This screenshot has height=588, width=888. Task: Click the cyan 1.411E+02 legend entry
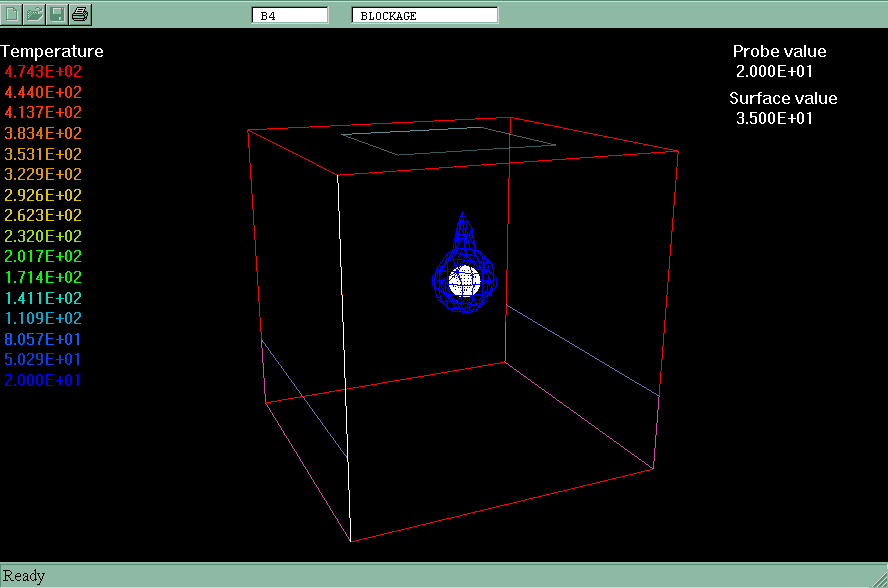[x=43, y=298]
